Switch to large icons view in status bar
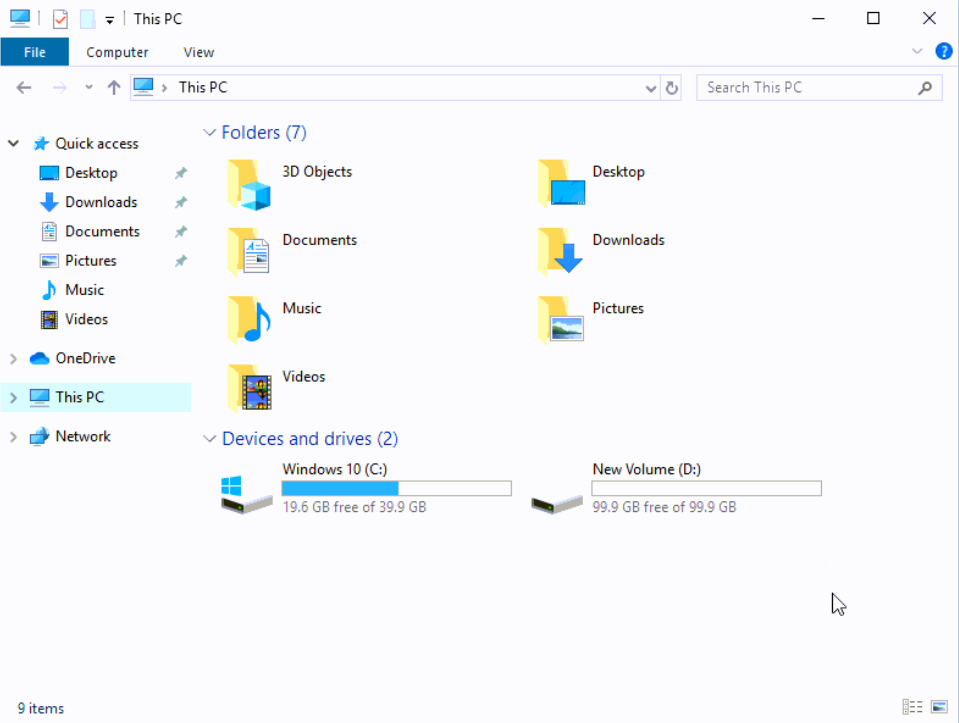The image size is (959, 723). (x=939, y=707)
